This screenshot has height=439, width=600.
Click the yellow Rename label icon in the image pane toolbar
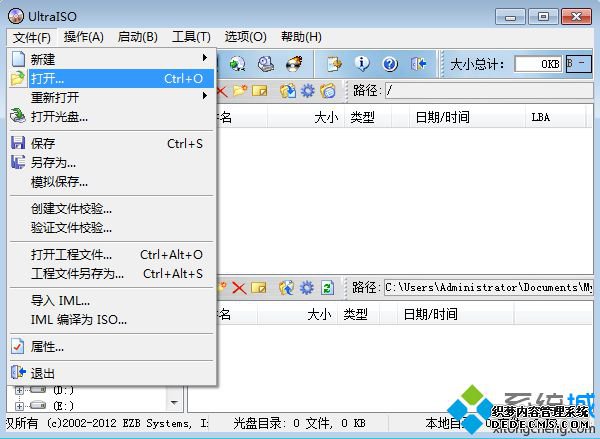point(260,91)
